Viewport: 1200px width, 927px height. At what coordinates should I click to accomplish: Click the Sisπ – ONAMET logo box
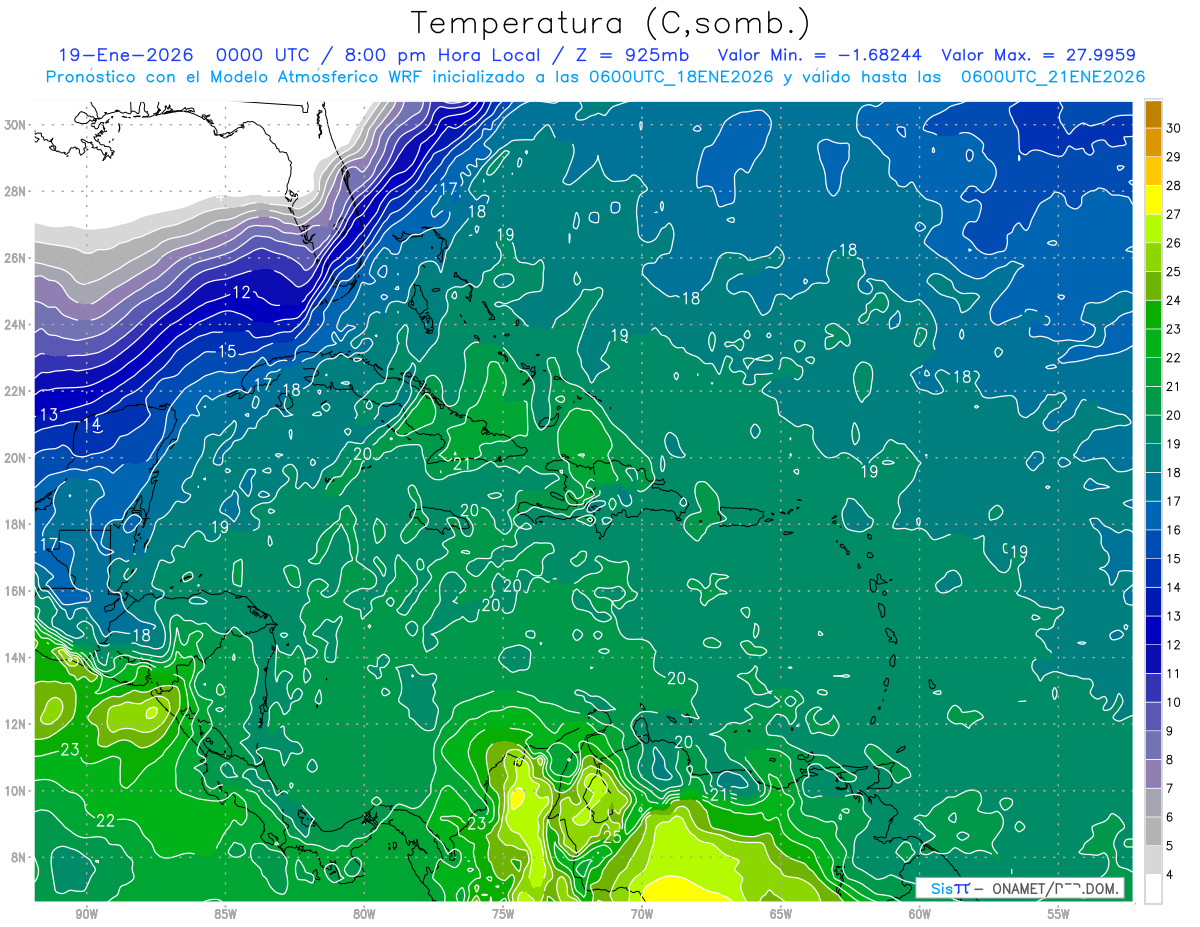click(x=1022, y=888)
